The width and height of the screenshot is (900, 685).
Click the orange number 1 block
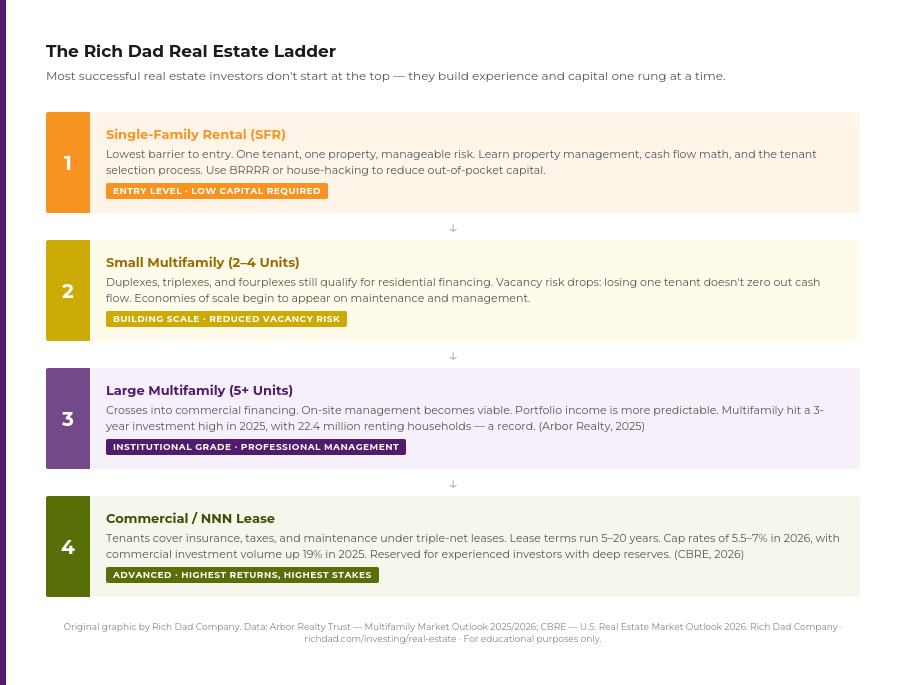[x=68, y=162]
